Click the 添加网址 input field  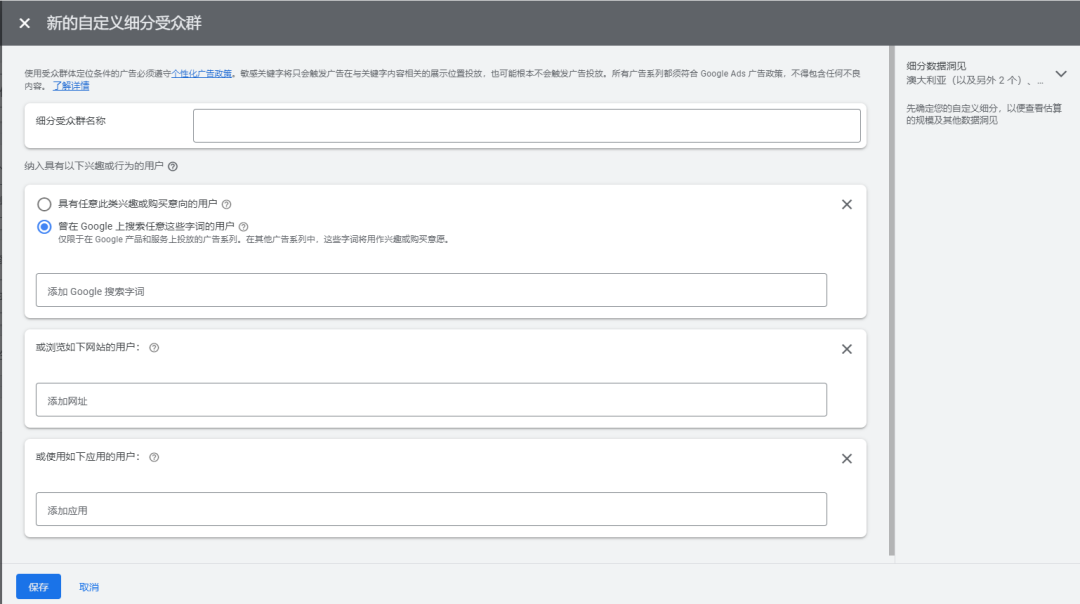tap(431, 399)
